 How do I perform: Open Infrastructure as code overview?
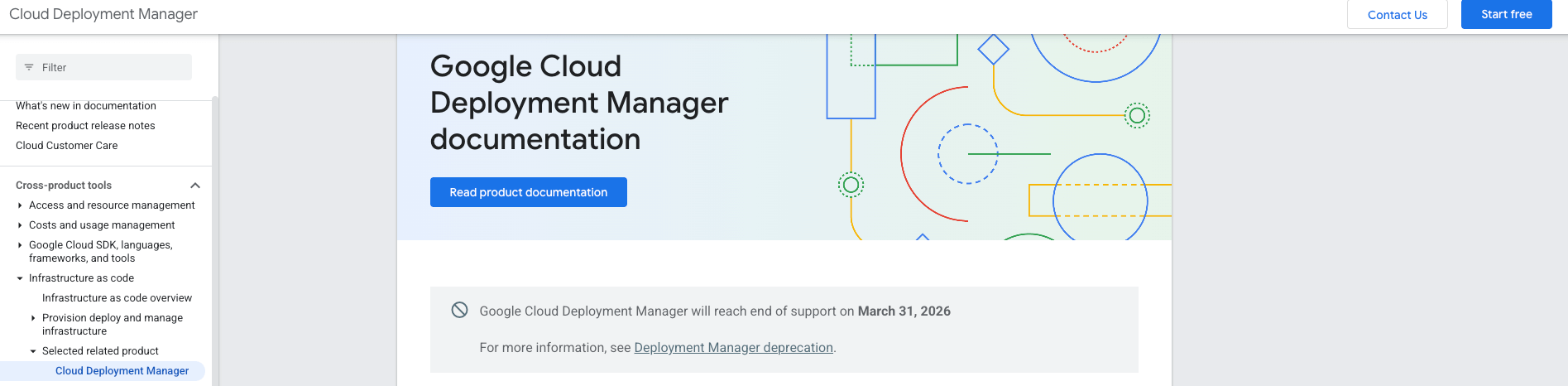pos(117,298)
